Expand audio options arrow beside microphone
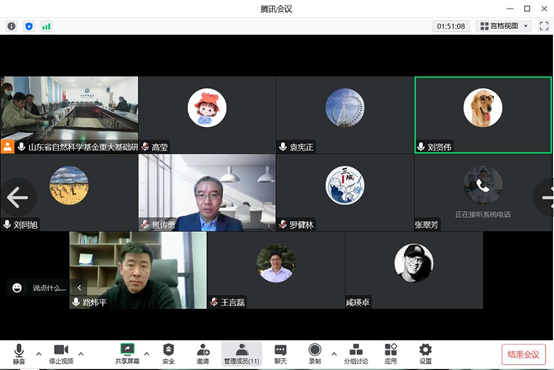Viewport: 554px width, 370px height. coord(39,353)
